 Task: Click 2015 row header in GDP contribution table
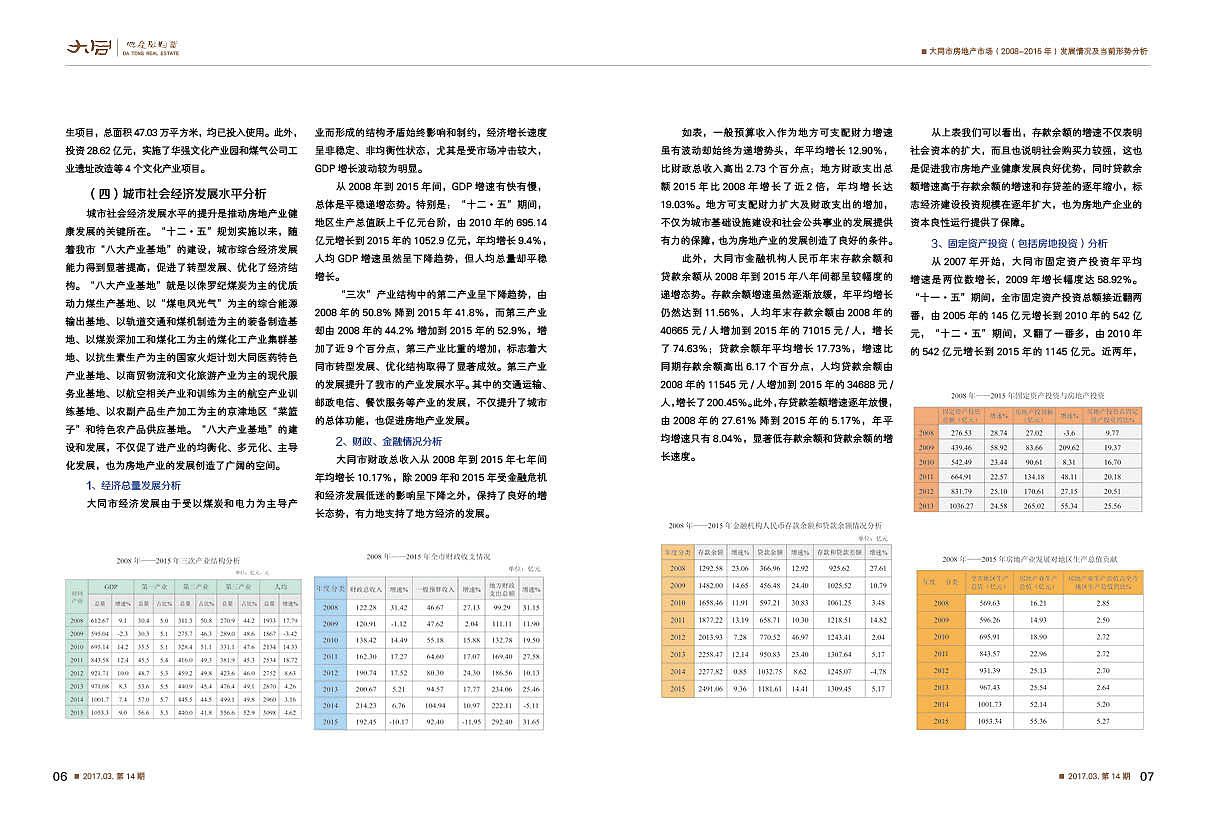coord(941,721)
